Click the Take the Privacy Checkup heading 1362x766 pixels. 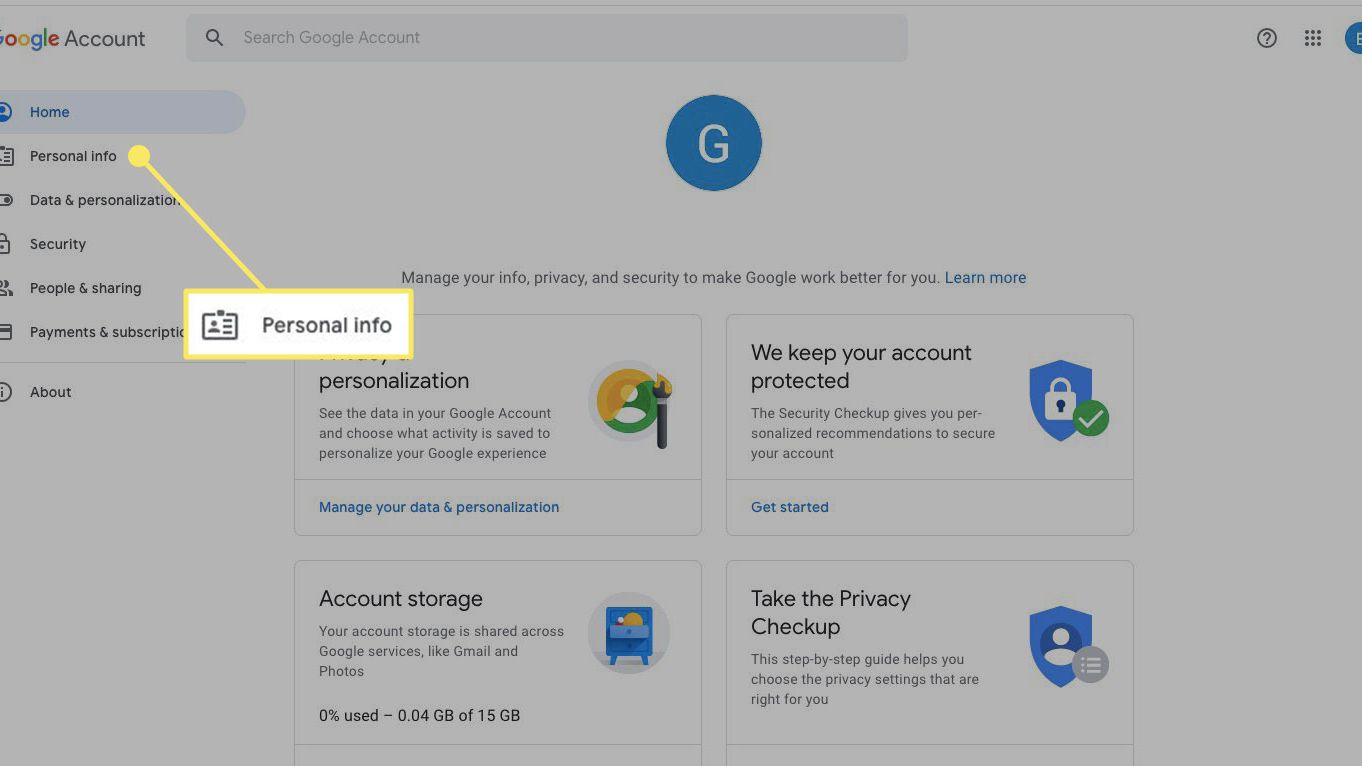pyautogui.click(x=831, y=613)
